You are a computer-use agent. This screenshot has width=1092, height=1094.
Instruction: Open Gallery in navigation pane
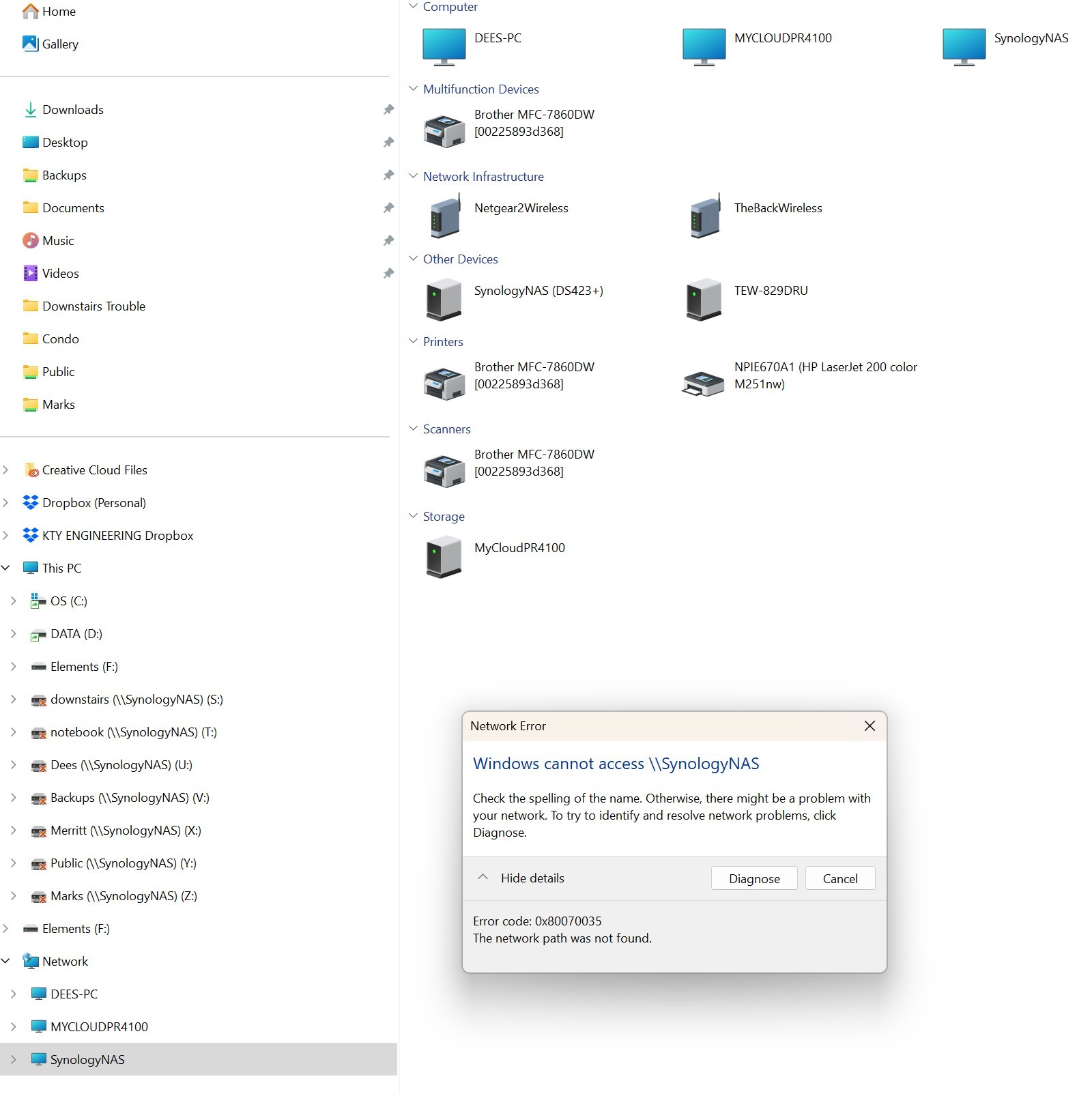[51, 44]
